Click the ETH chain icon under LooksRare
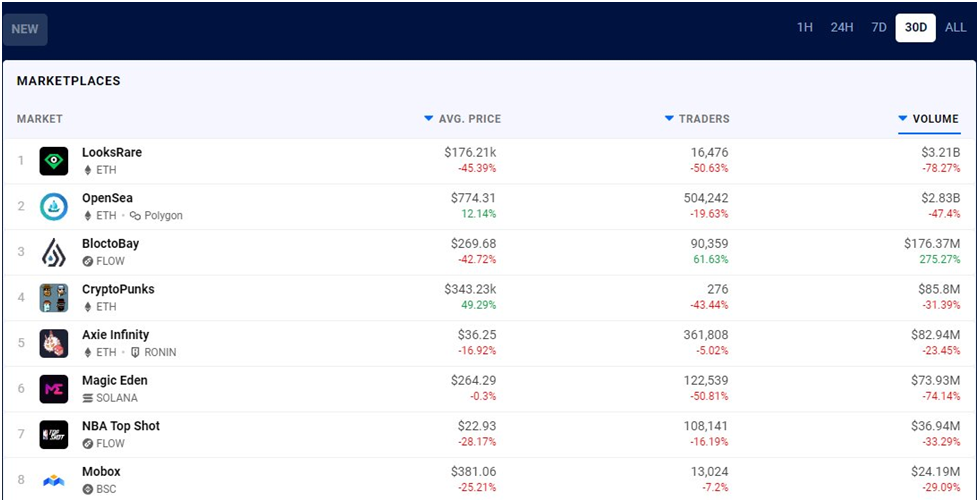Screen dimensions: 979x502 pos(87,170)
